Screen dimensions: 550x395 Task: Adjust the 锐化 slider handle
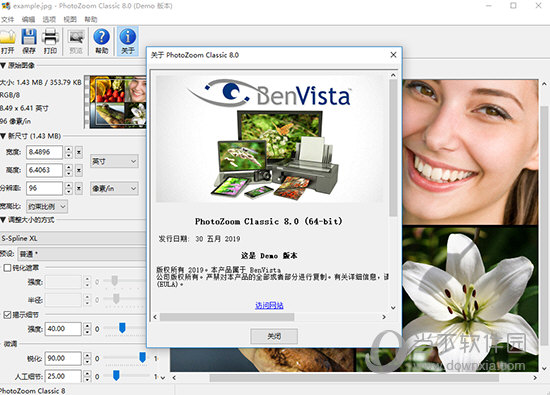(142, 357)
